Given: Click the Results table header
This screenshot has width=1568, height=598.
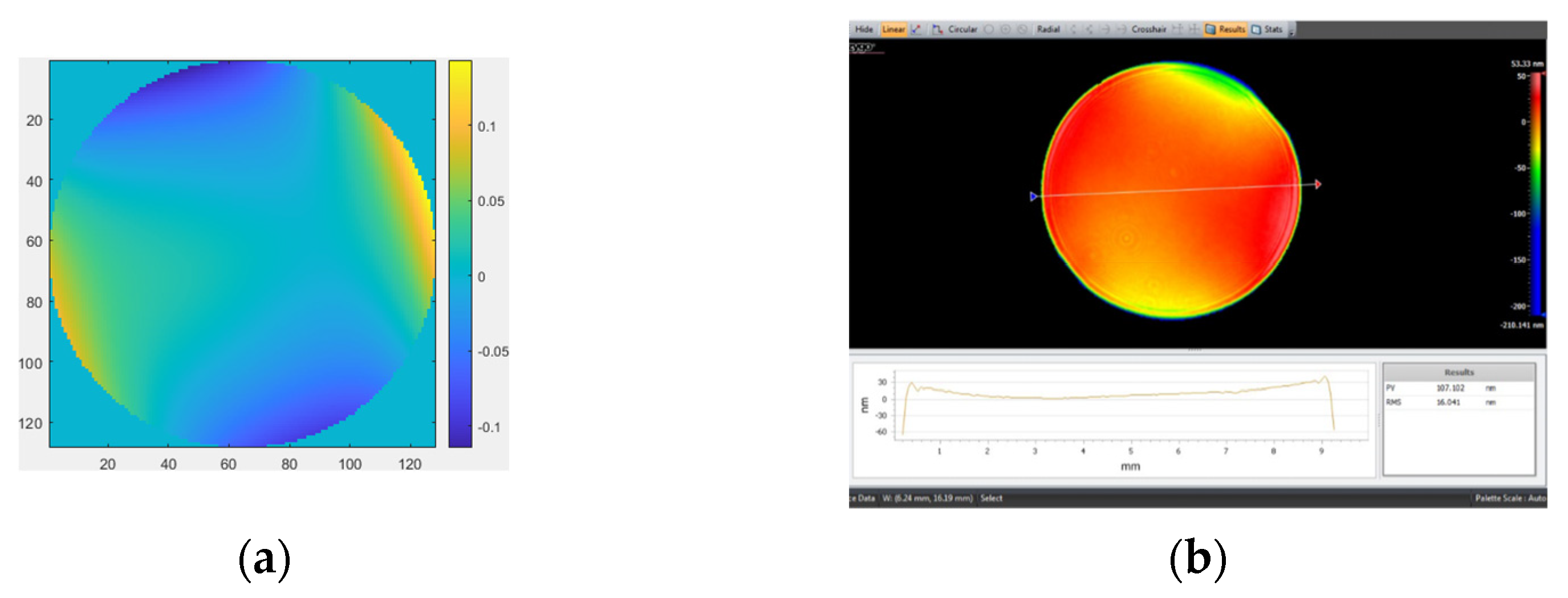Looking at the screenshot, I should [1459, 372].
